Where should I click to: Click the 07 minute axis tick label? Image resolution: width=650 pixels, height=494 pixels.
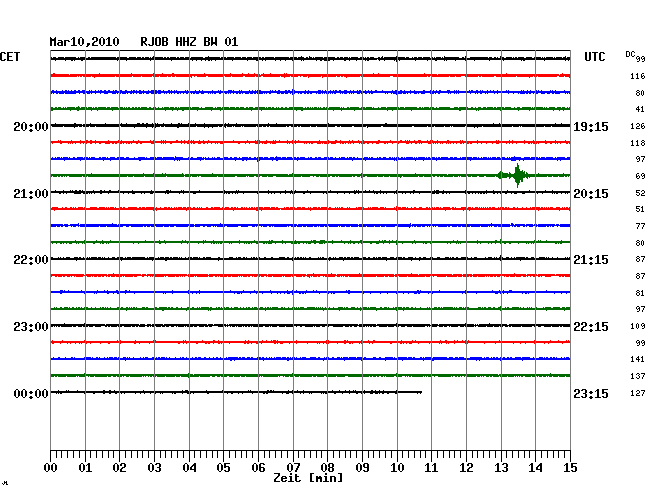[x=293, y=468]
